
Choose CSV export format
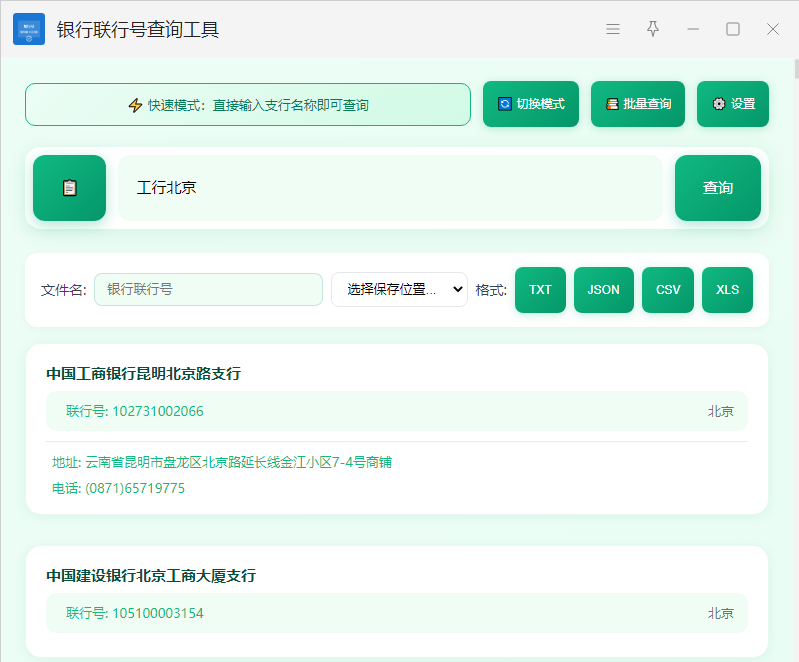click(x=668, y=290)
